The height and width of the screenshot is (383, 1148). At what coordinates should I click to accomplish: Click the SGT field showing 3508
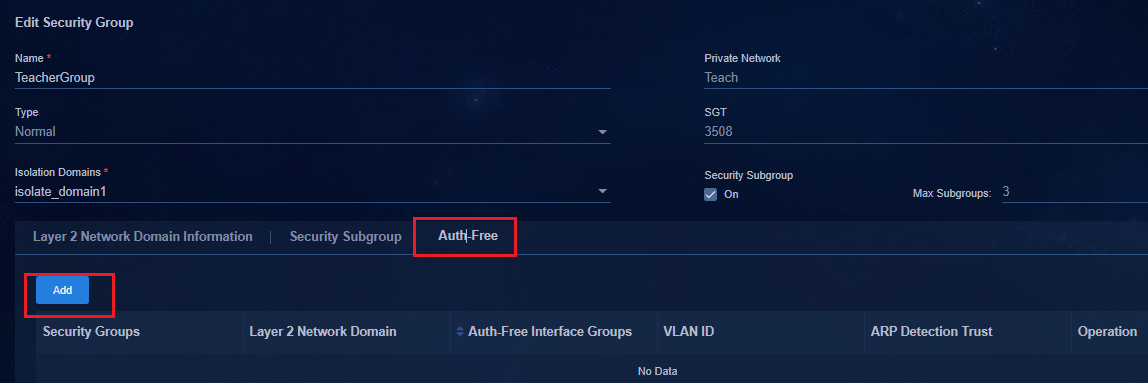coord(926,133)
